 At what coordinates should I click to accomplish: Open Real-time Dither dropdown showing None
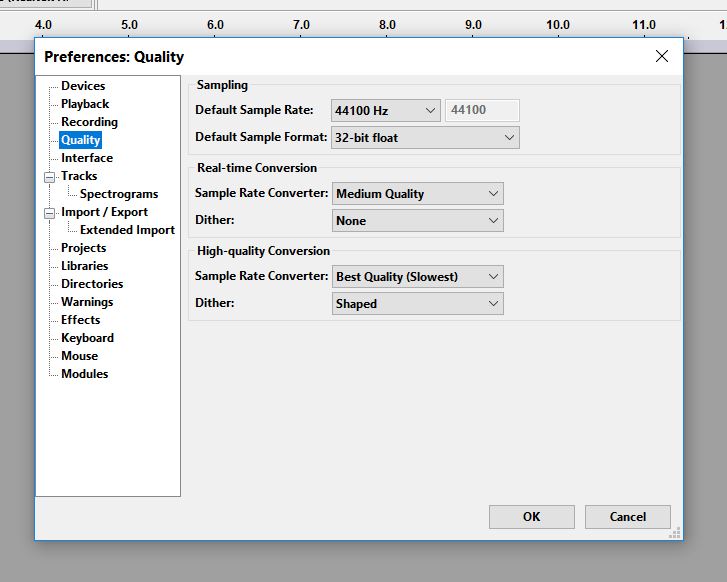tap(418, 221)
